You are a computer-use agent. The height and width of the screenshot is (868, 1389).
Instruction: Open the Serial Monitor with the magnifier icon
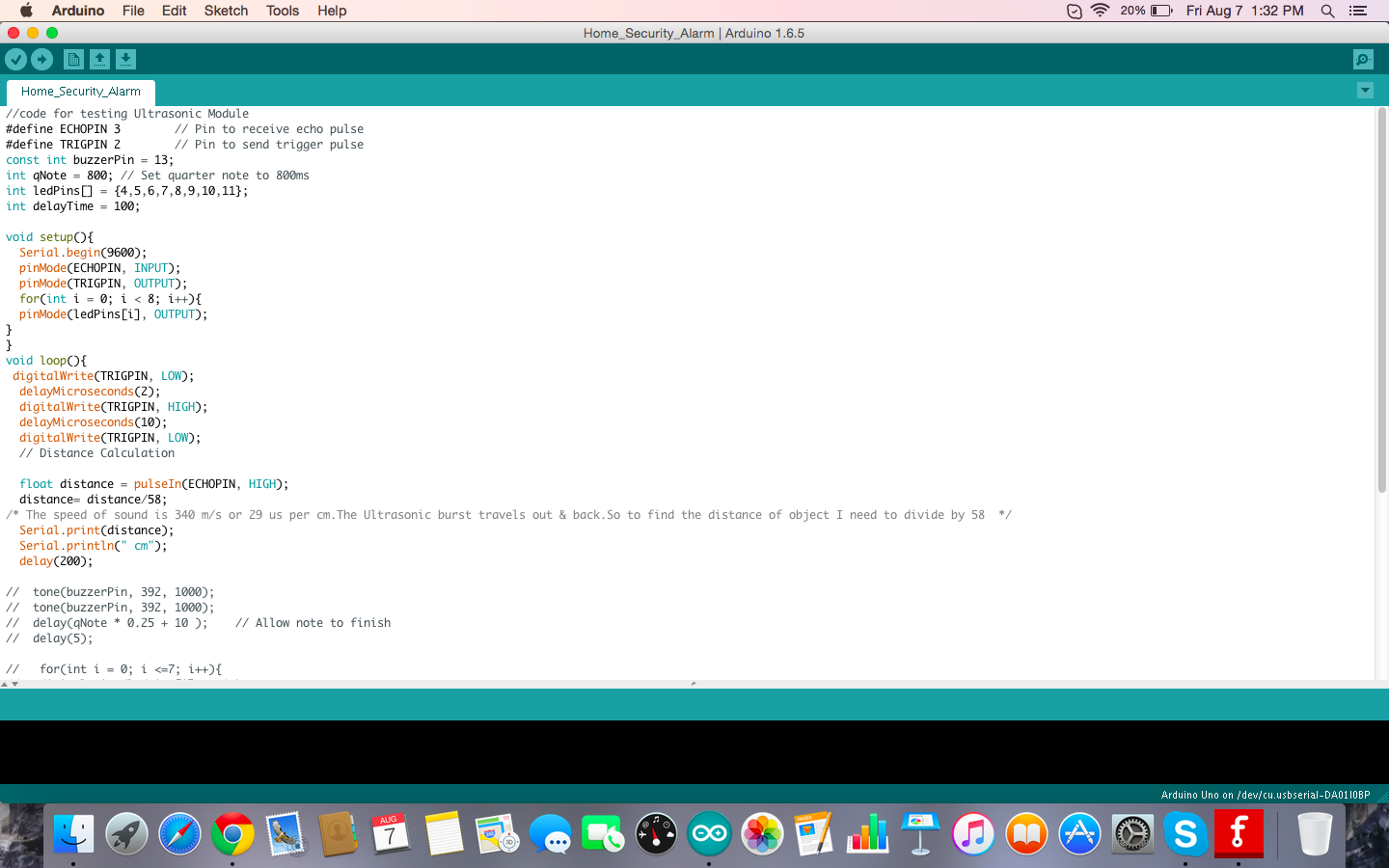(1362, 59)
